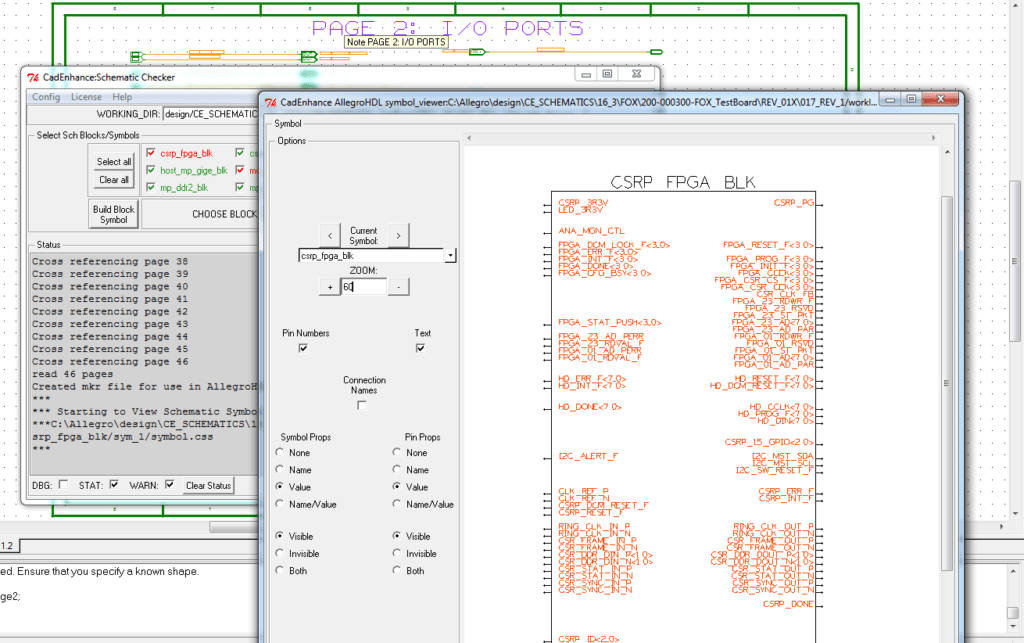Click I2C_ALERT_F pin label

pos(588,456)
